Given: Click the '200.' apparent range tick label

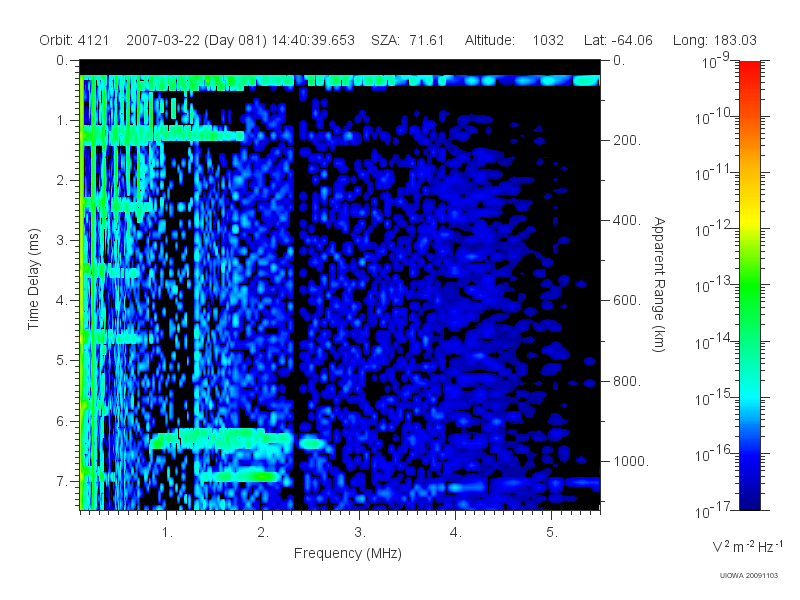Looking at the screenshot, I should point(627,140).
